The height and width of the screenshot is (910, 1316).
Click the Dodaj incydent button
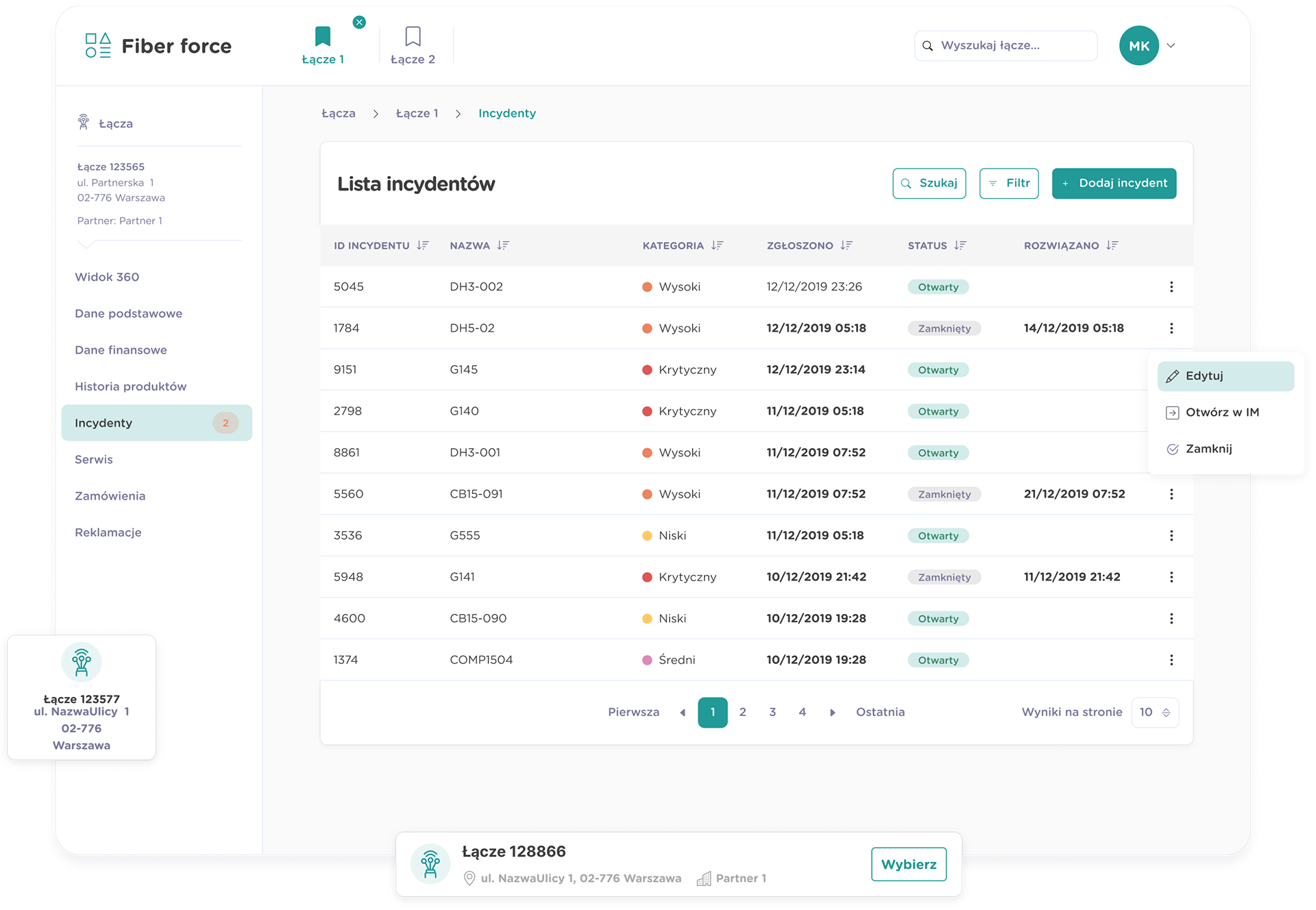pyautogui.click(x=1114, y=184)
